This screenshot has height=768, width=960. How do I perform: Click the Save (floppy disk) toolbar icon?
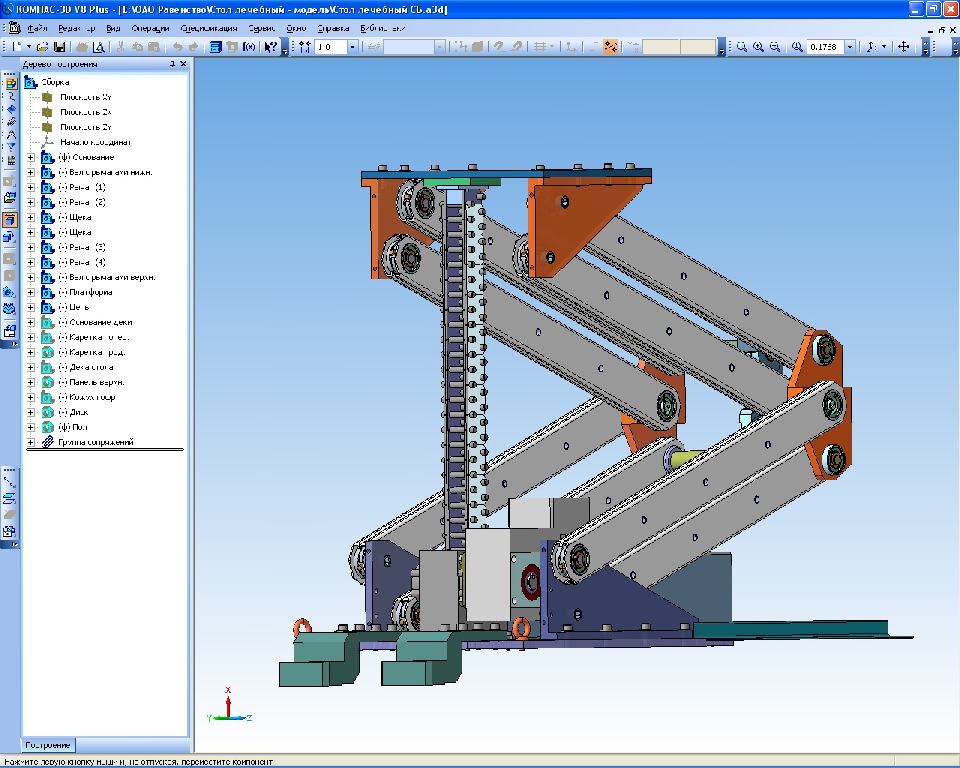click(x=59, y=47)
